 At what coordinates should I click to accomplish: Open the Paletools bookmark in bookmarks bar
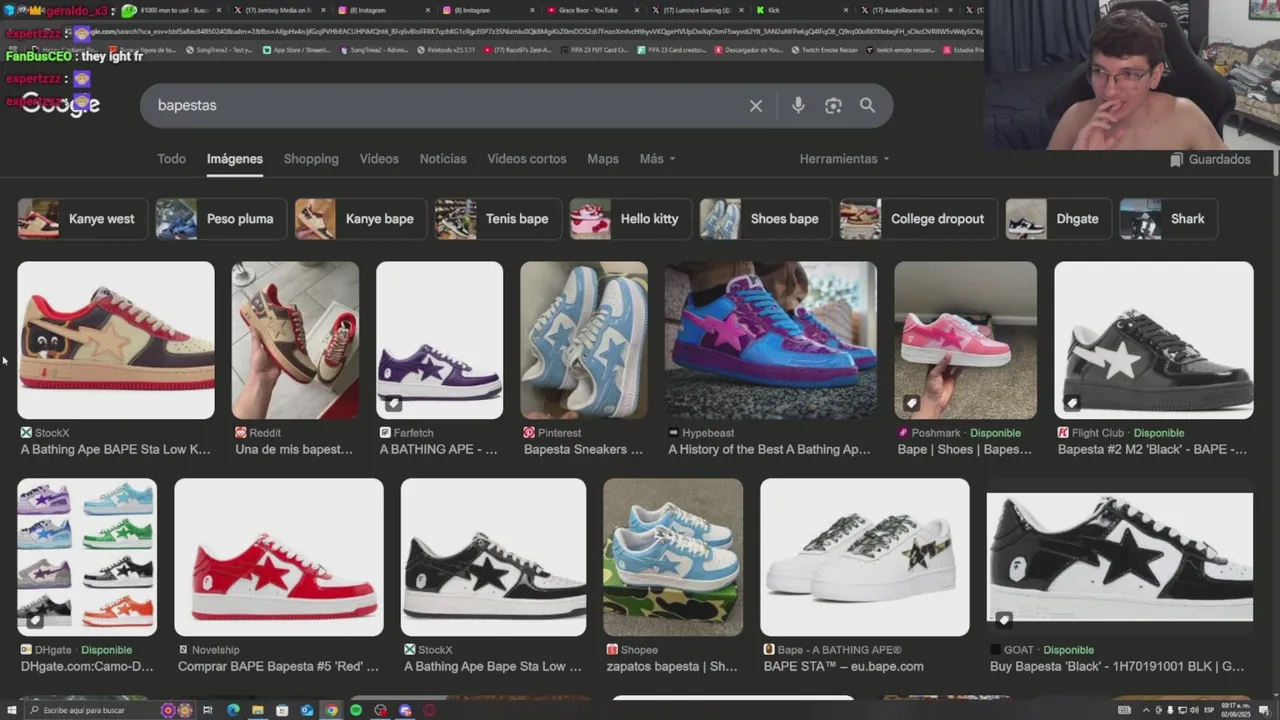click(x=446, y=49)
